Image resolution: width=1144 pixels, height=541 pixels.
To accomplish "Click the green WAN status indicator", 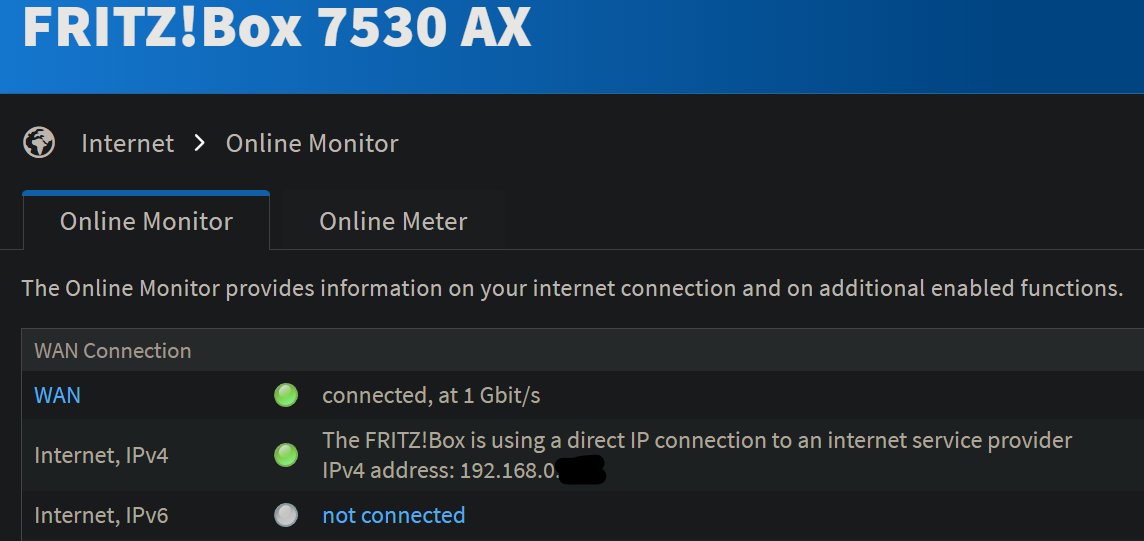I will pyautogui.click(x=286, y=395).
